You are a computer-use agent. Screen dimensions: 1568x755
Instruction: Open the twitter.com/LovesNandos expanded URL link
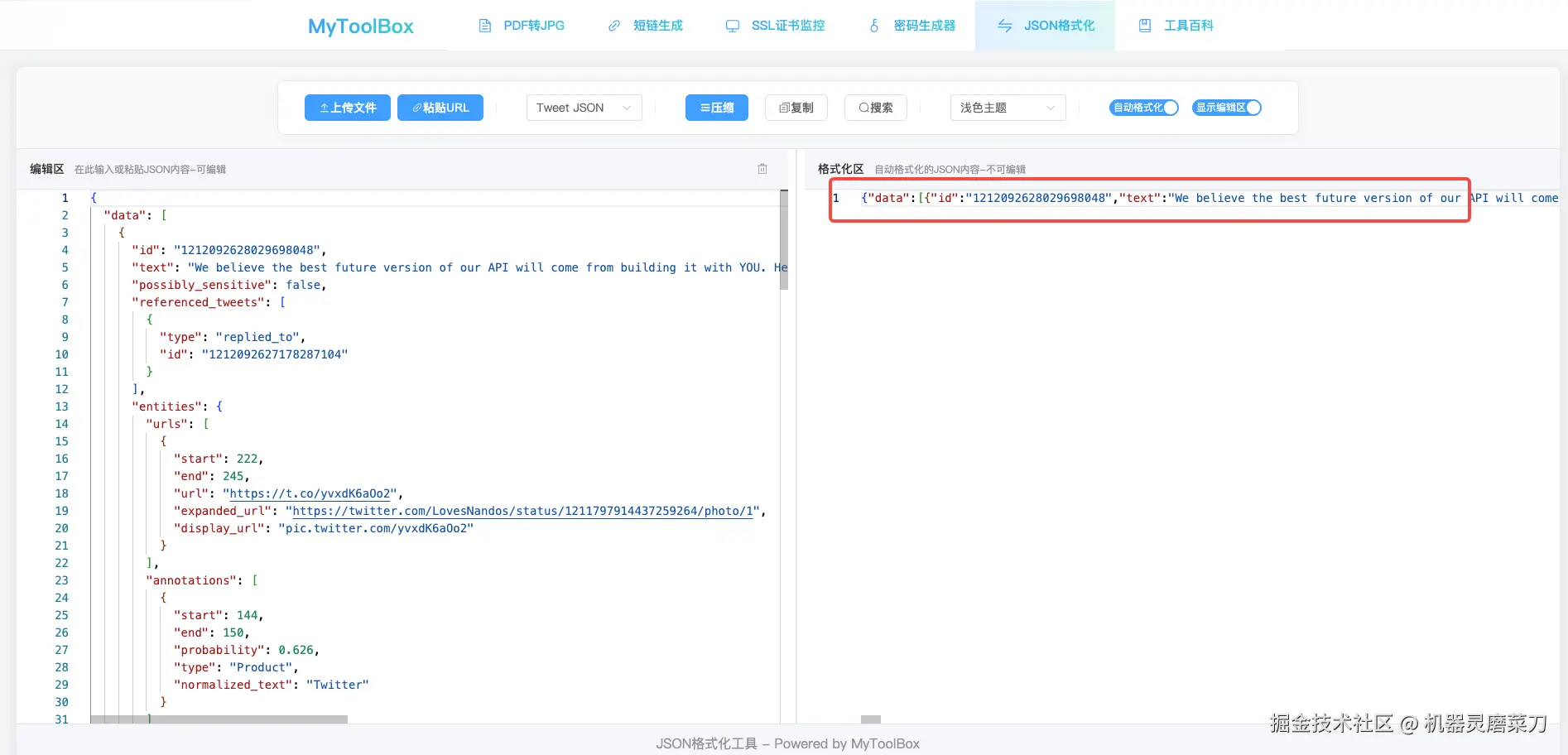523,511
